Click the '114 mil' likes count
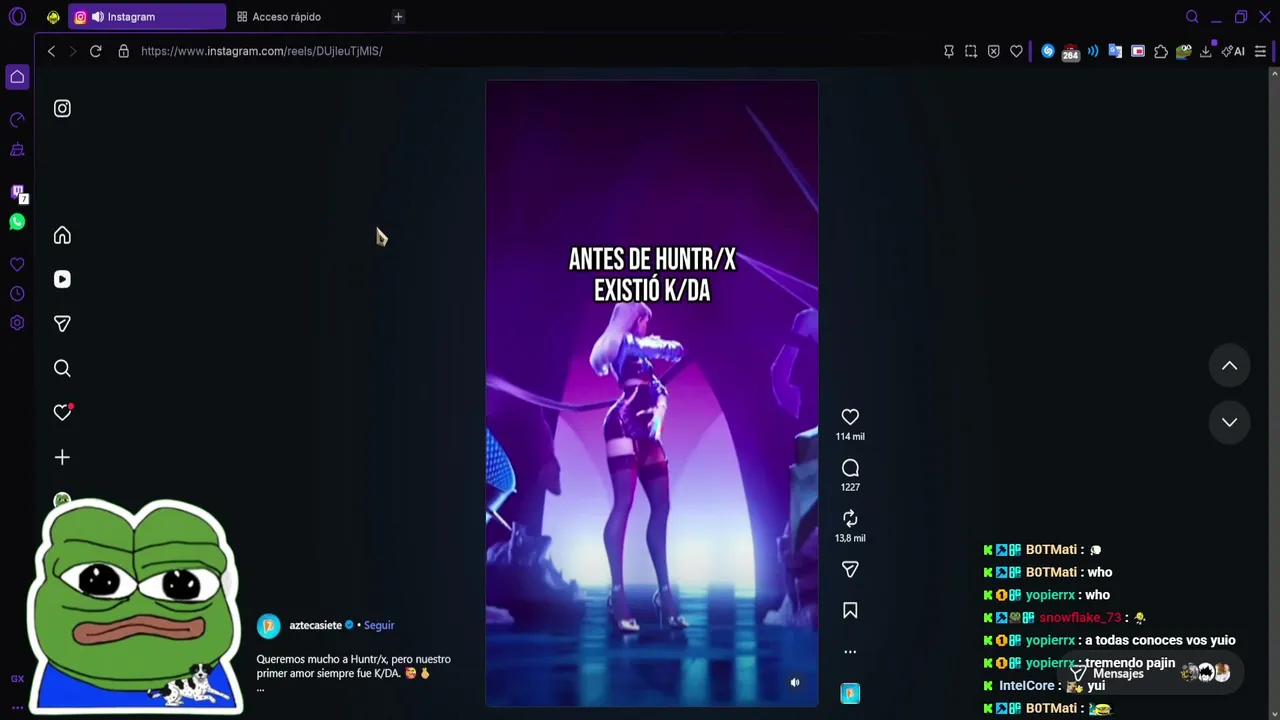 [850, 437]
